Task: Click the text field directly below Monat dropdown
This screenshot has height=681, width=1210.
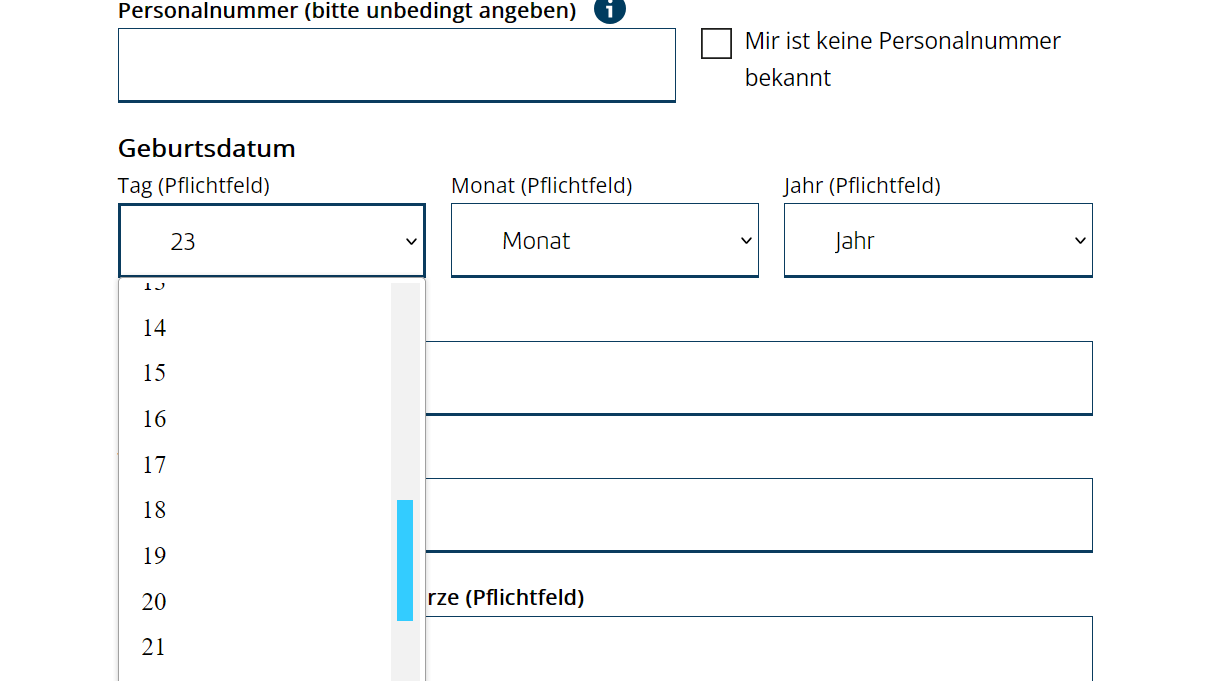Action: pyautogui.click(x=758, y=378)
